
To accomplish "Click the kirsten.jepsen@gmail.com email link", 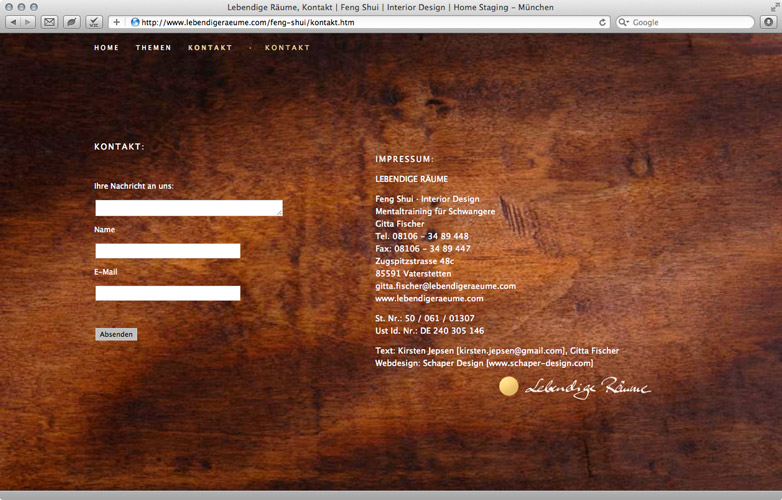I will tap(511, 350).
